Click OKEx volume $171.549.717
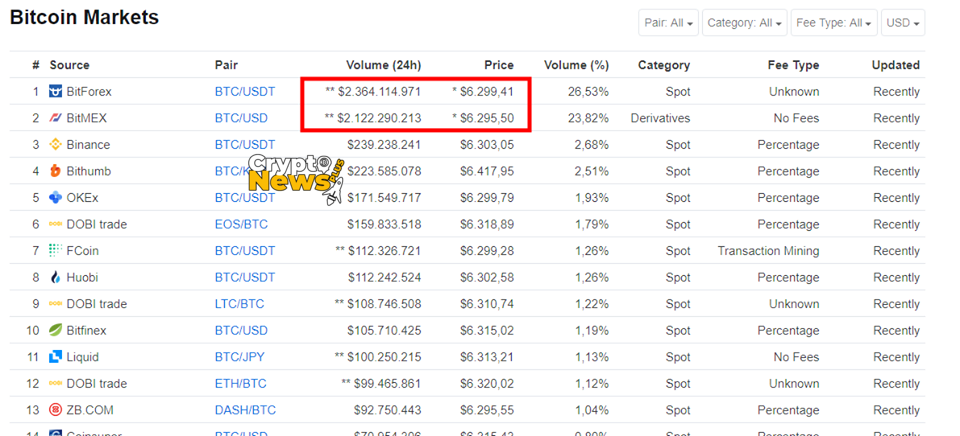The image size is (960, 436). [384, 198]
